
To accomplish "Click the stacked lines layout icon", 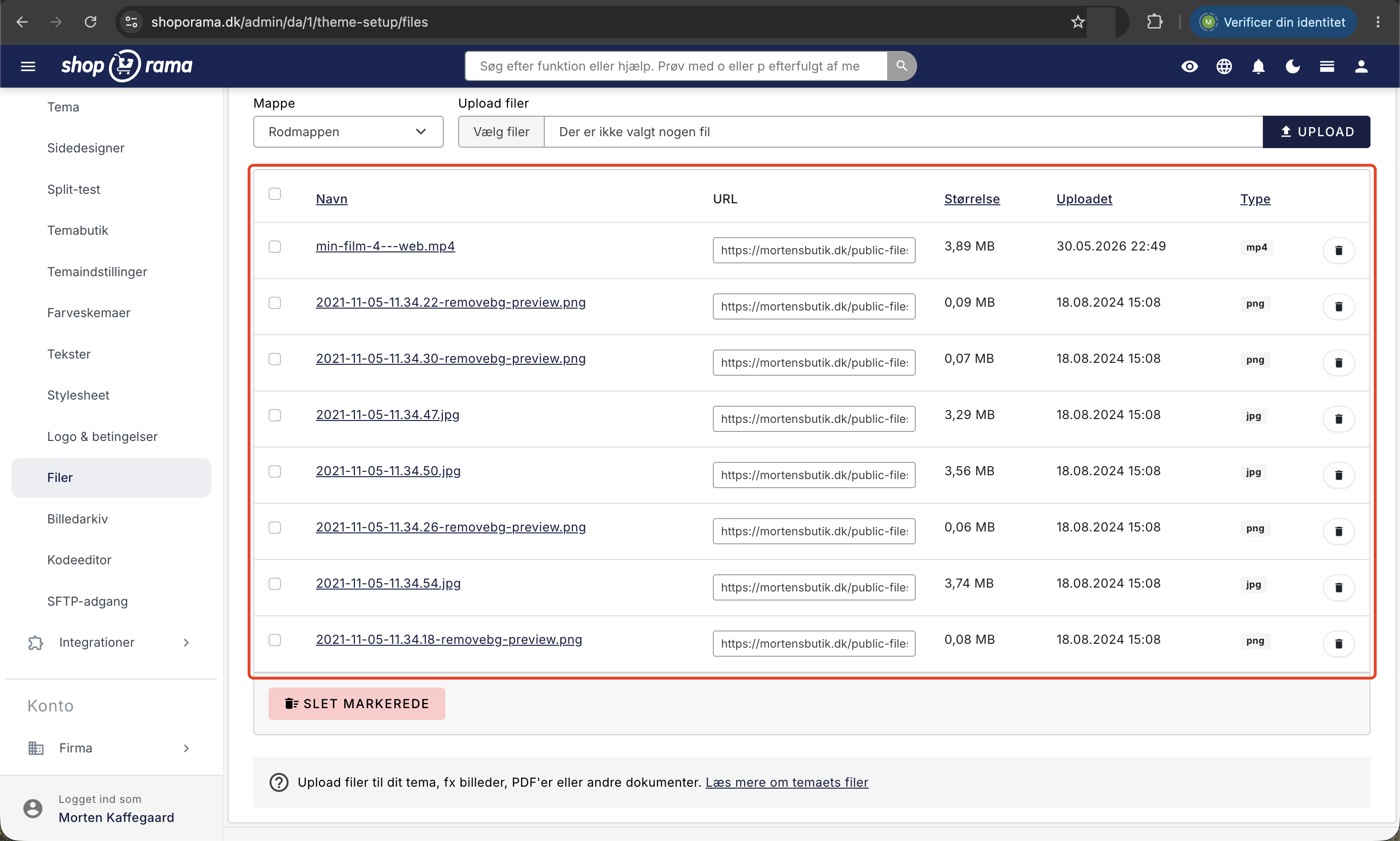I will pyautogui.click(x=1327, y=66).
